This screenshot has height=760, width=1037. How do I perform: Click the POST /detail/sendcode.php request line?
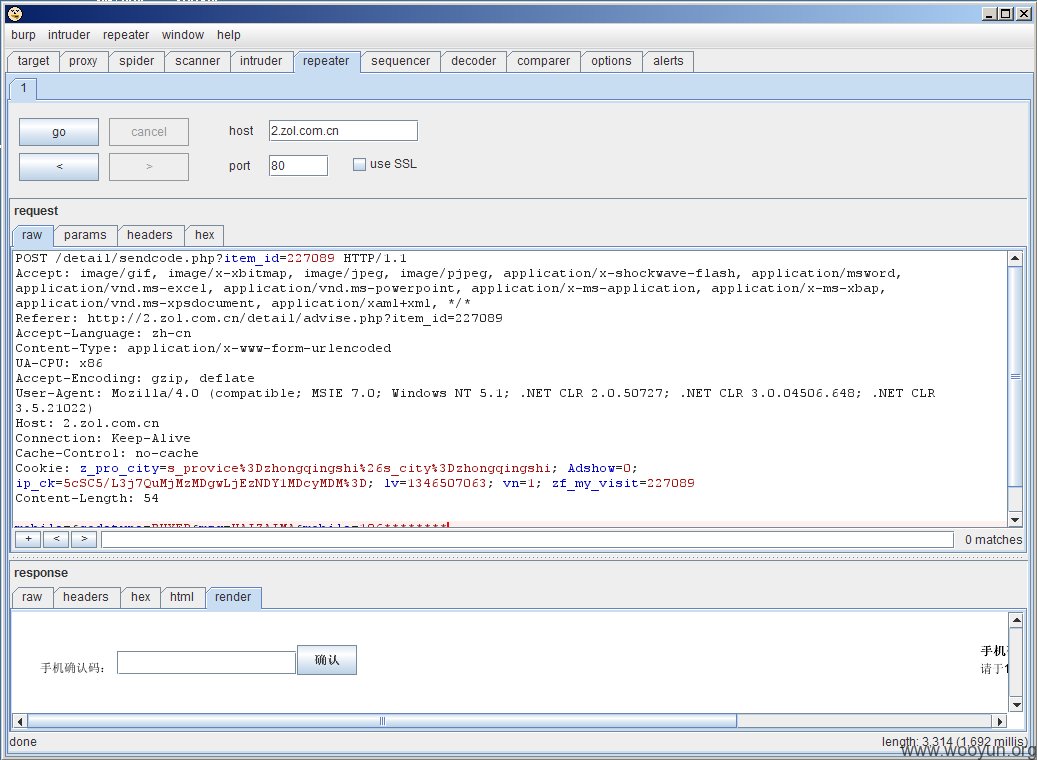click(x=211, y=259)
